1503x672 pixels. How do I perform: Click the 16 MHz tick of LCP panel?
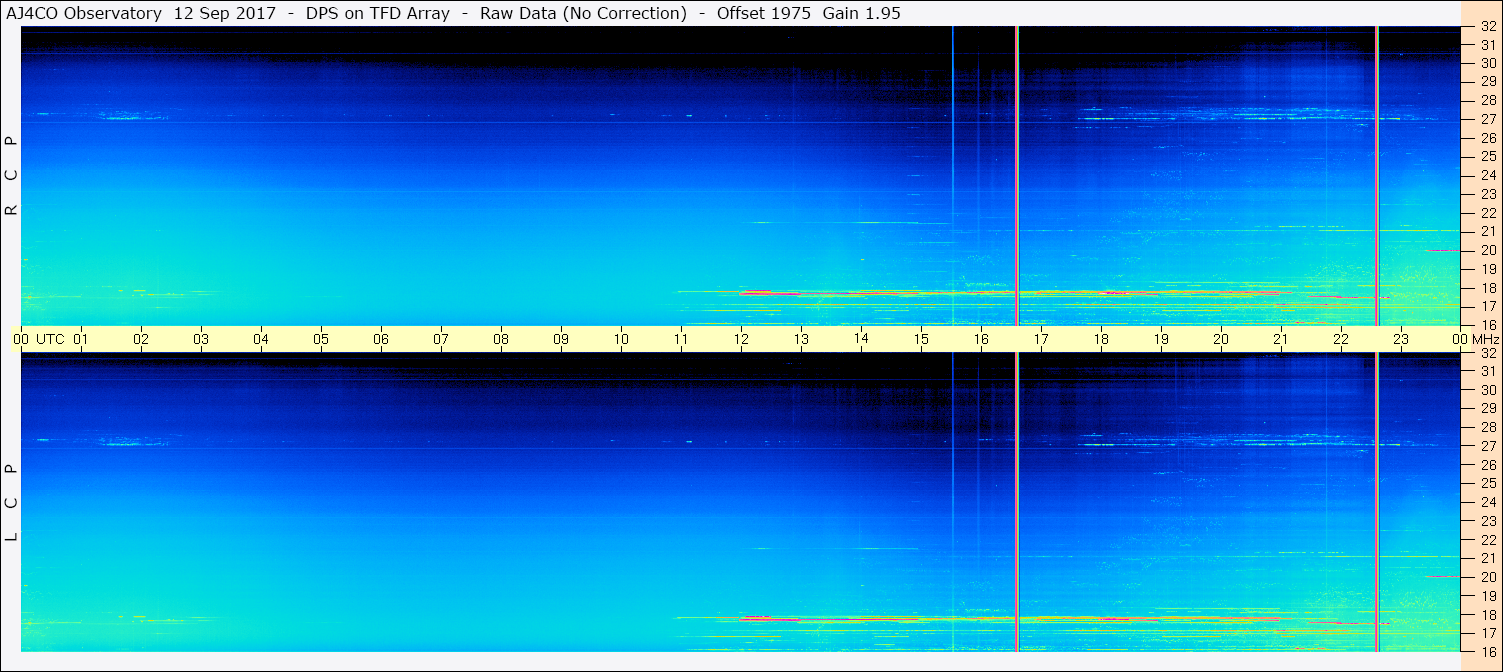click(x=1488, y=651)
